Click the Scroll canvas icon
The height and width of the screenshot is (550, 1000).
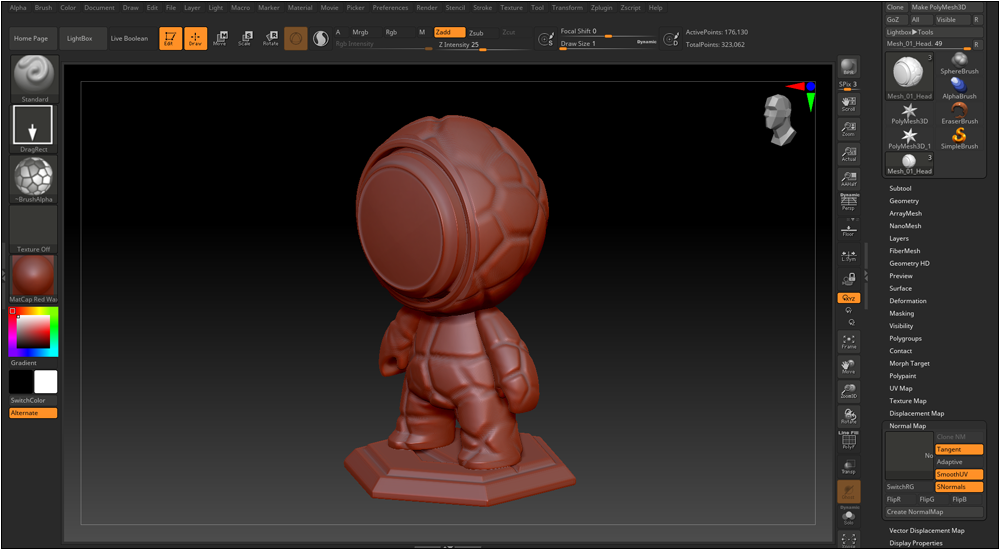(x=848, y=101)
